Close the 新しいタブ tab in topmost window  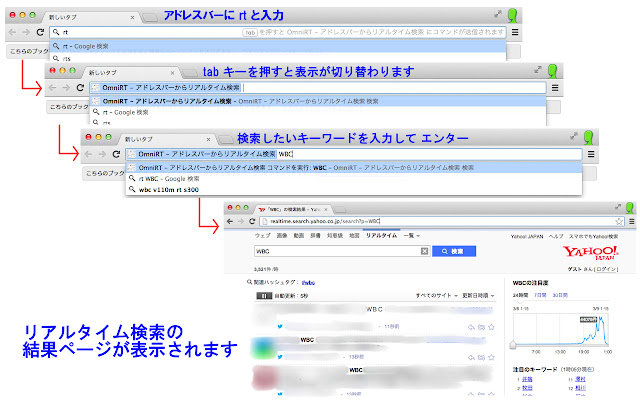[132, 18]
